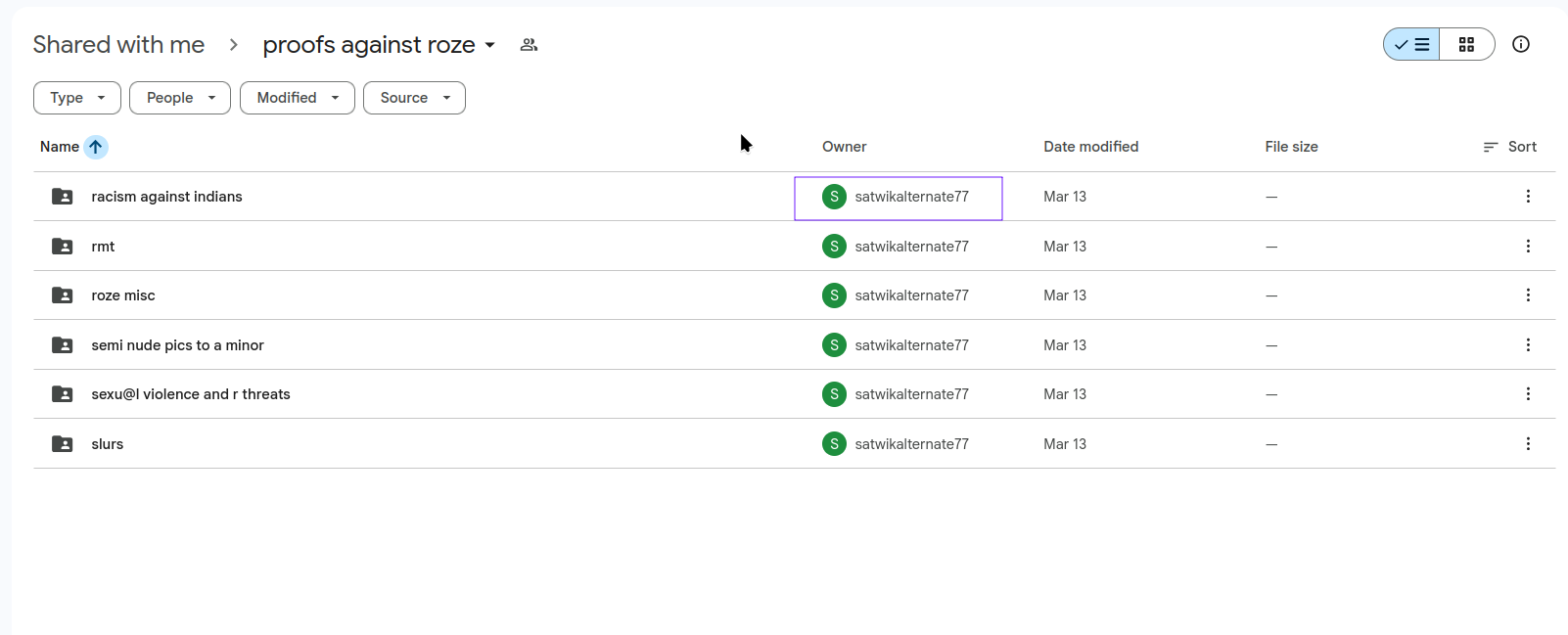Open the Type filter dropdown
The width and height of the screenshot is (1568, 635).
tap(77, 98)
